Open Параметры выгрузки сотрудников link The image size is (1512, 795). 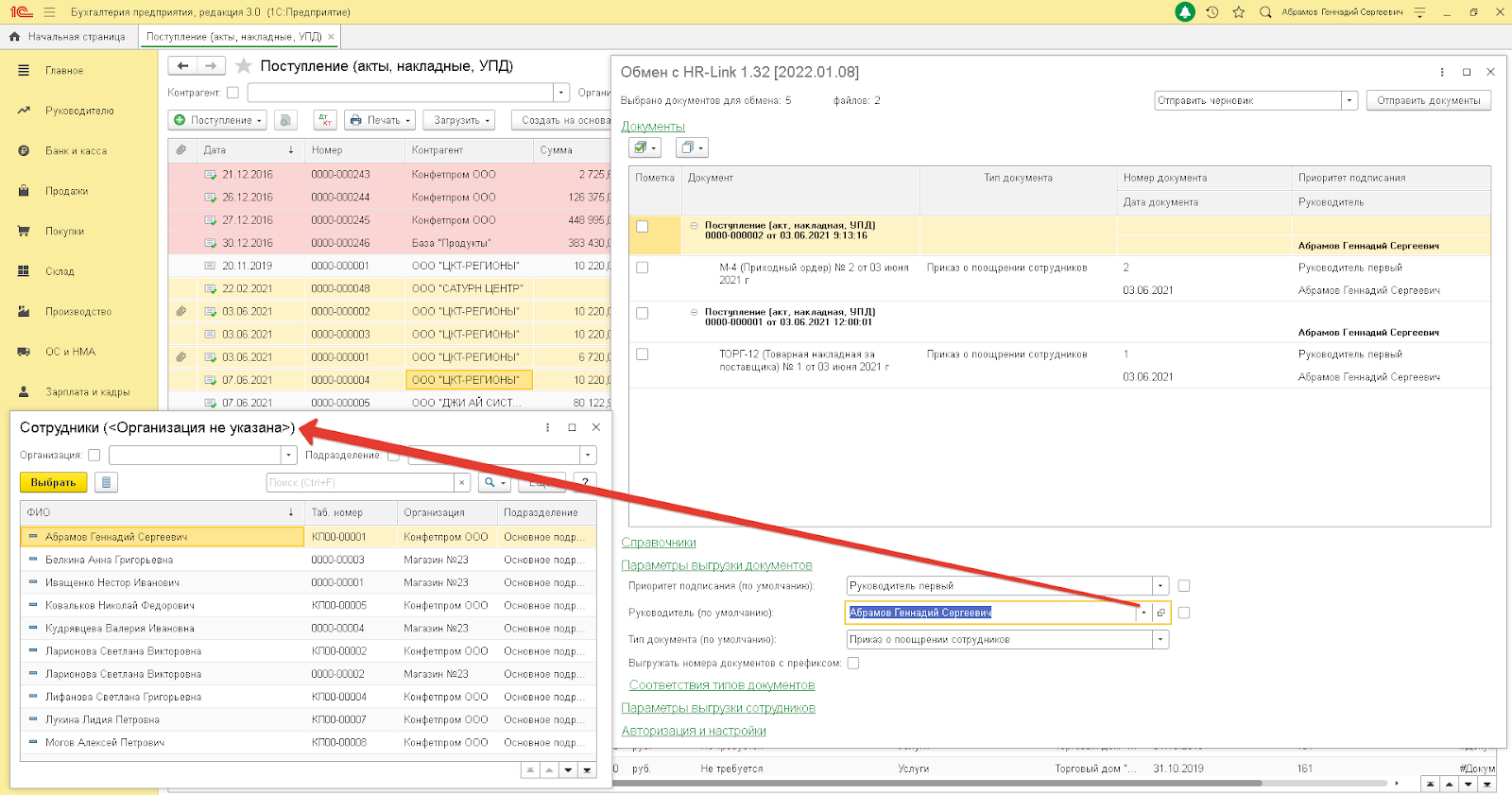718,708
